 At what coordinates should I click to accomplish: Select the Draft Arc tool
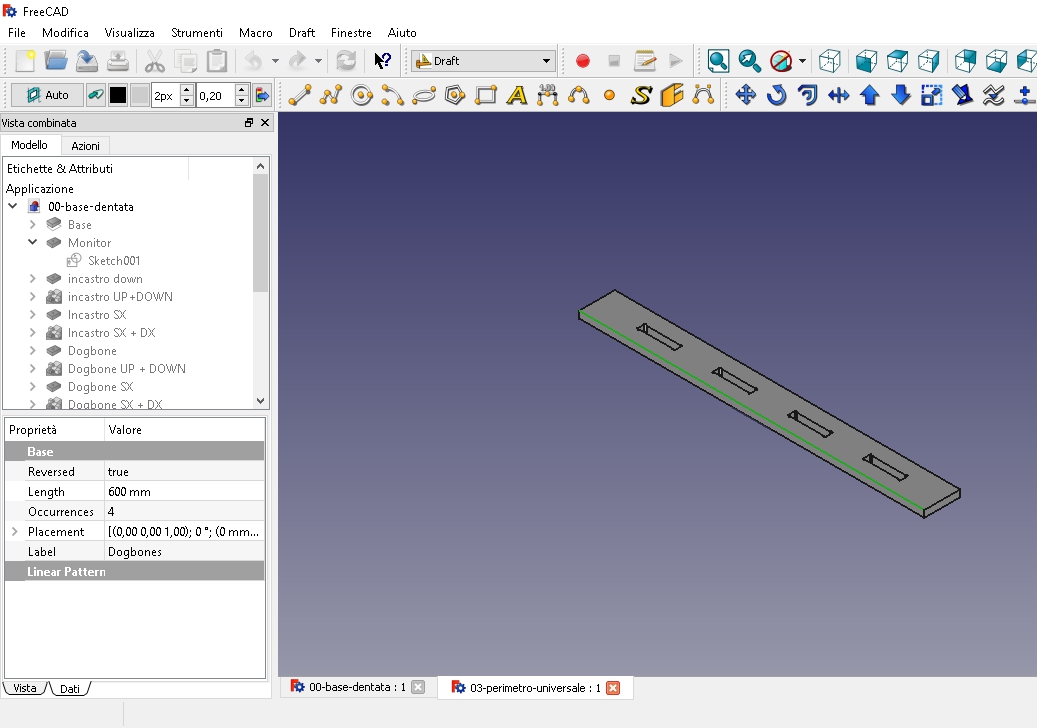coord(393,95)
